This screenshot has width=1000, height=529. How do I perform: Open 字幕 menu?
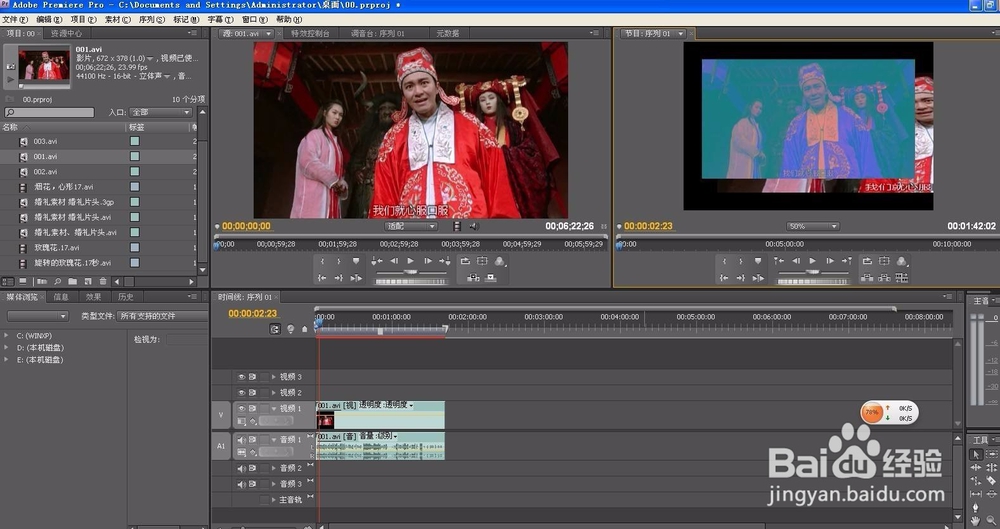pos(221,20)
